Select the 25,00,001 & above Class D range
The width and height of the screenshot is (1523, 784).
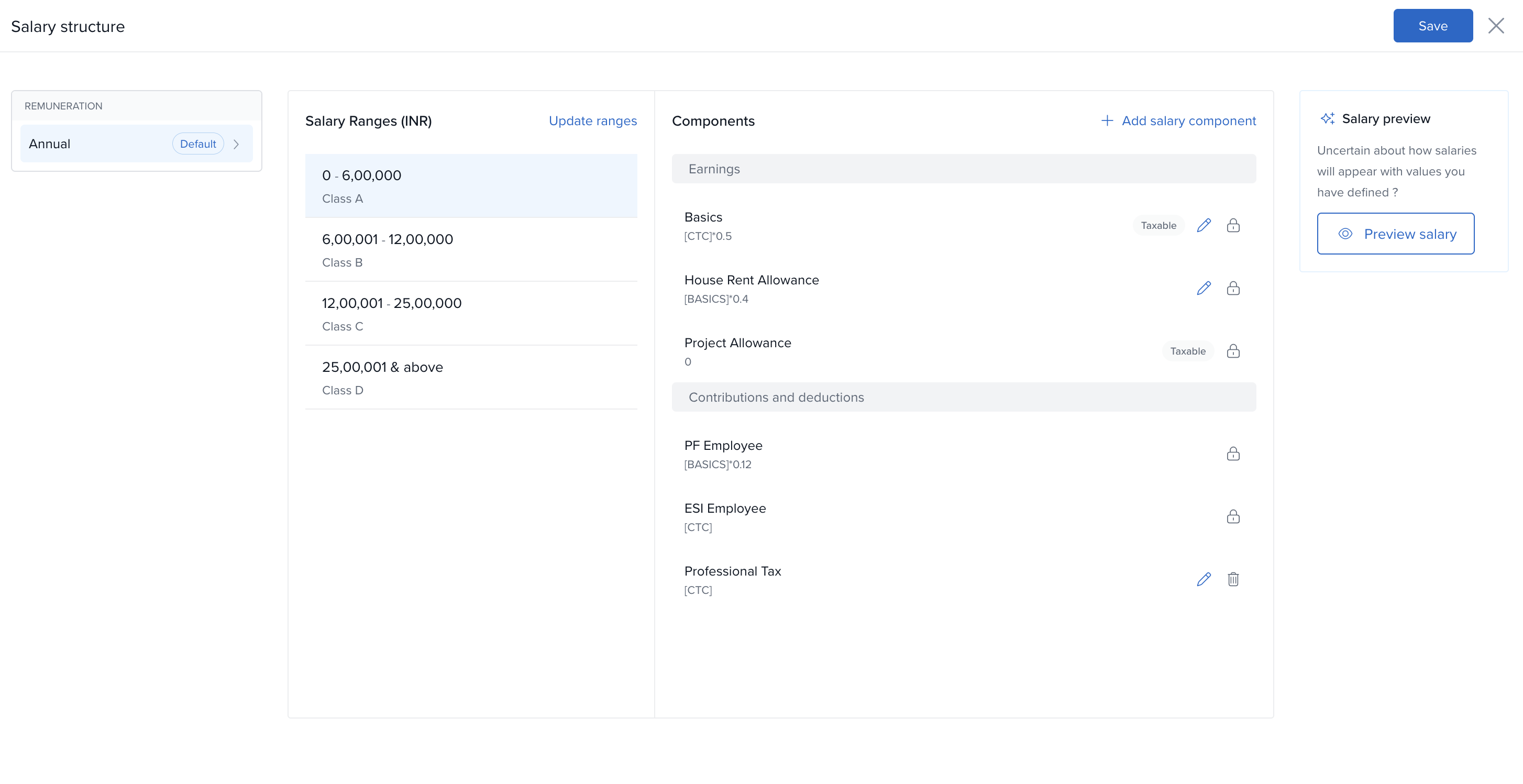click(x=471, y=377)
